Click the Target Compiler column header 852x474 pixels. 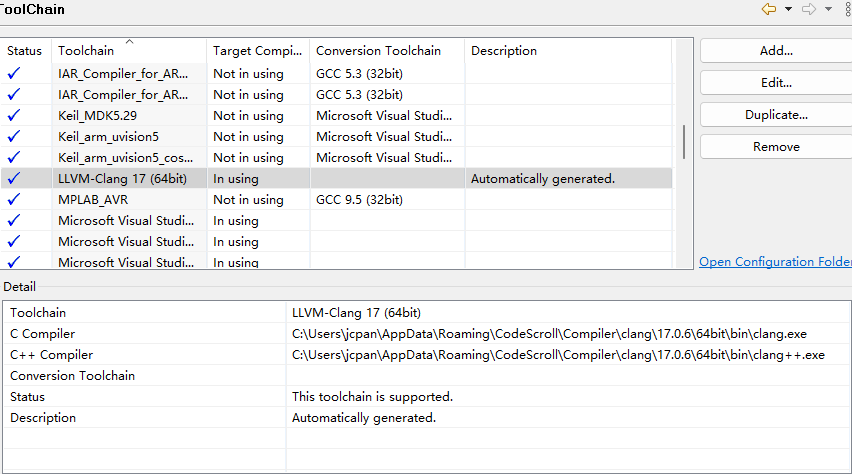(258, 51)
